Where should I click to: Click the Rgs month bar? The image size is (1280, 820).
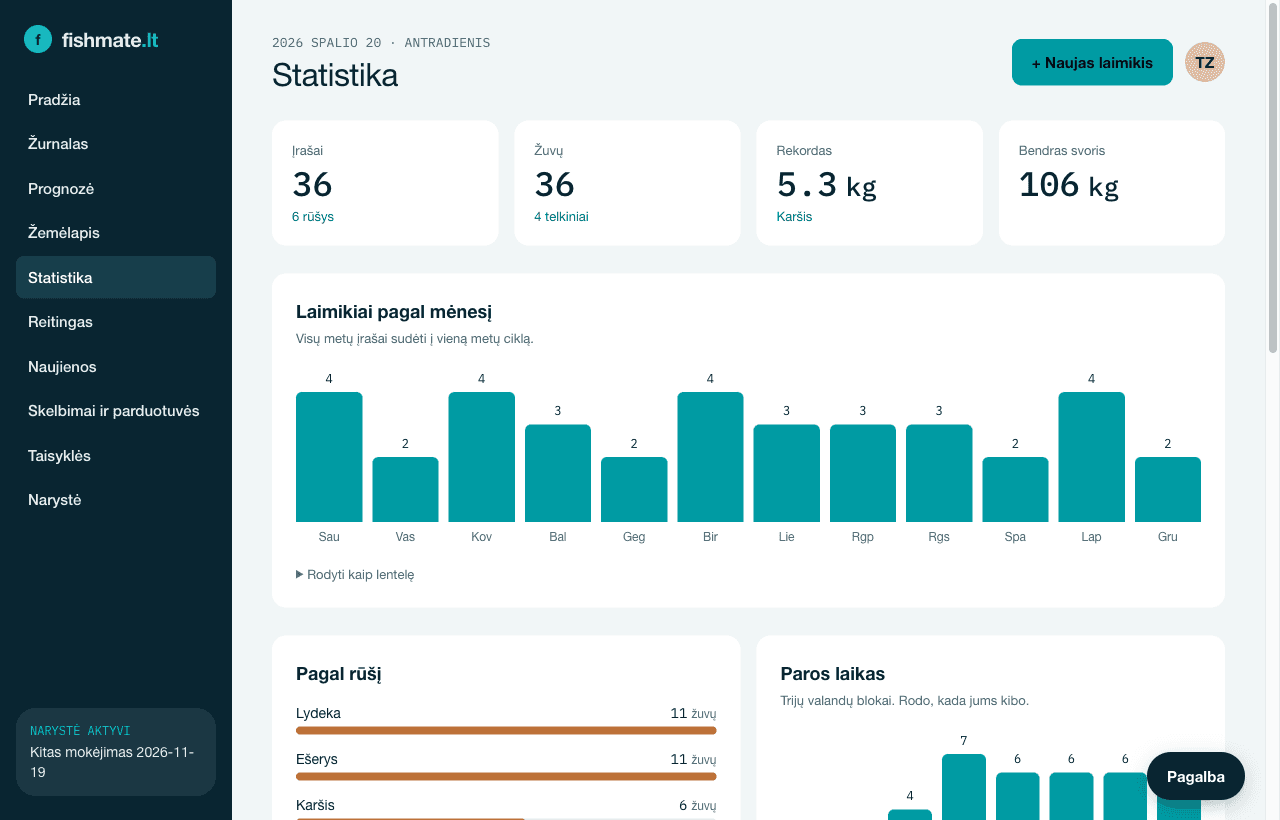point(939,473)
